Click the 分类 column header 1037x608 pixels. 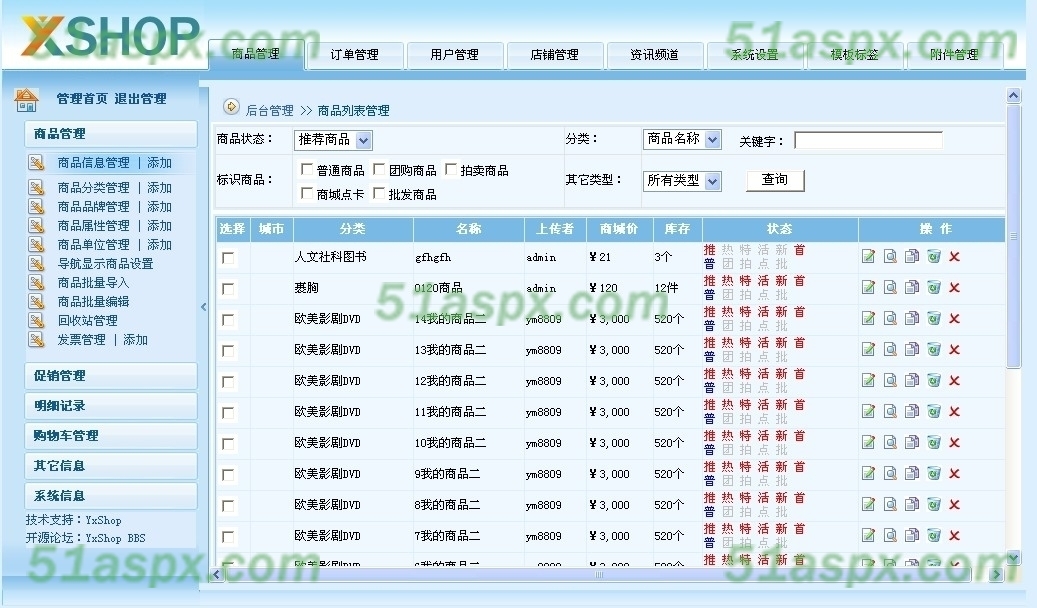pyautogui.click(x=353, y=229)
